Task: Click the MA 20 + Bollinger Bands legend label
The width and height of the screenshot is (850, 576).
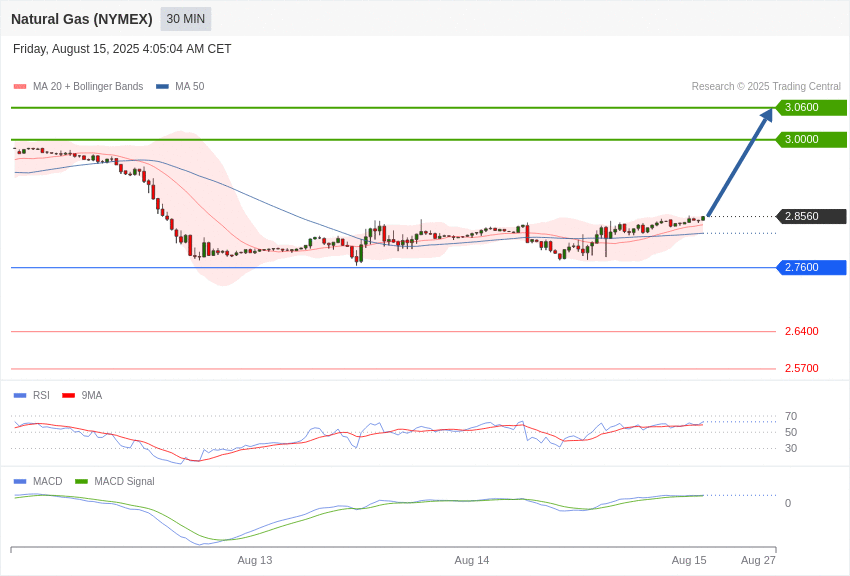Action: tap(88, 86)
